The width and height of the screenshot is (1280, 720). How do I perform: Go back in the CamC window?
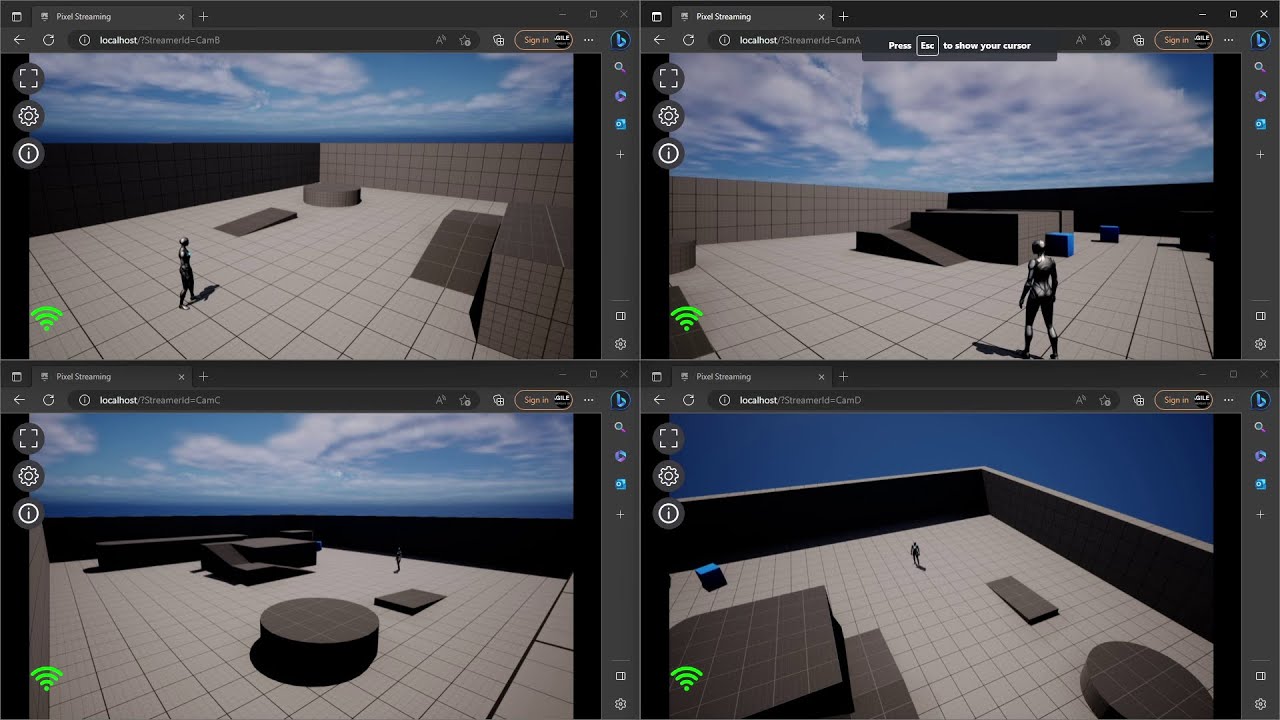pos(19,400)
